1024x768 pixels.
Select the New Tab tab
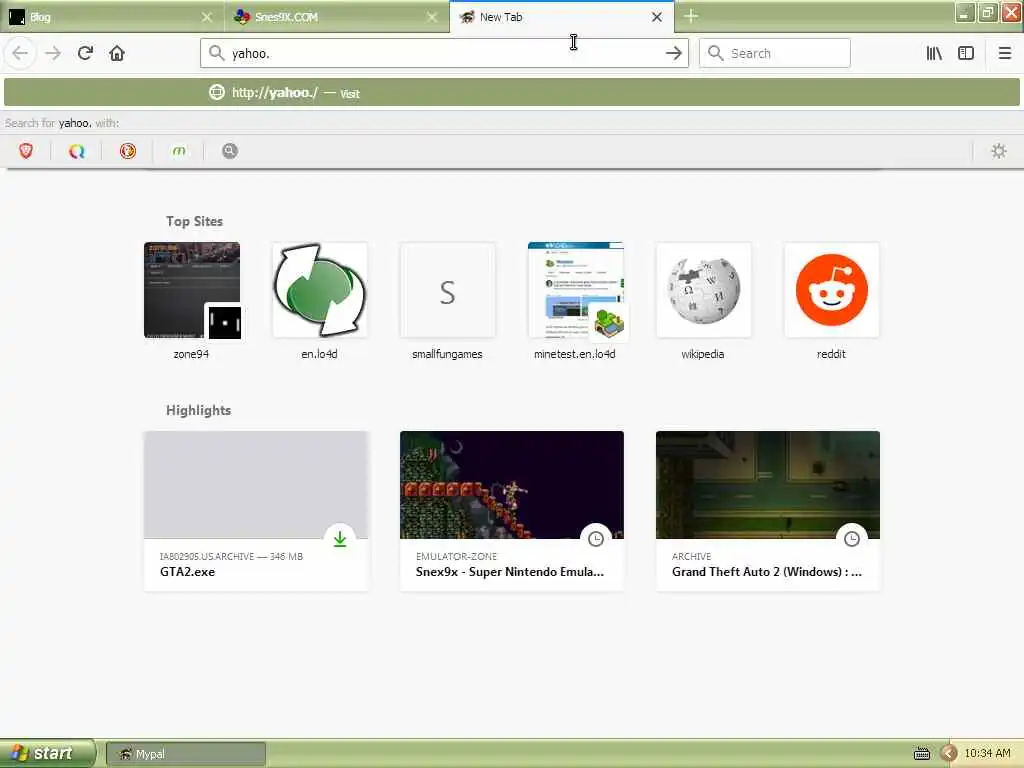[562, 17]
